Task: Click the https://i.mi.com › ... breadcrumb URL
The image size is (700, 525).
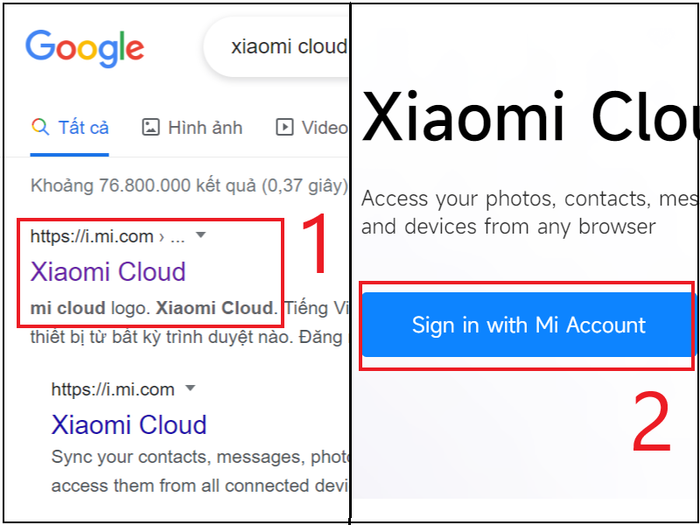Action: coord(107,236)
